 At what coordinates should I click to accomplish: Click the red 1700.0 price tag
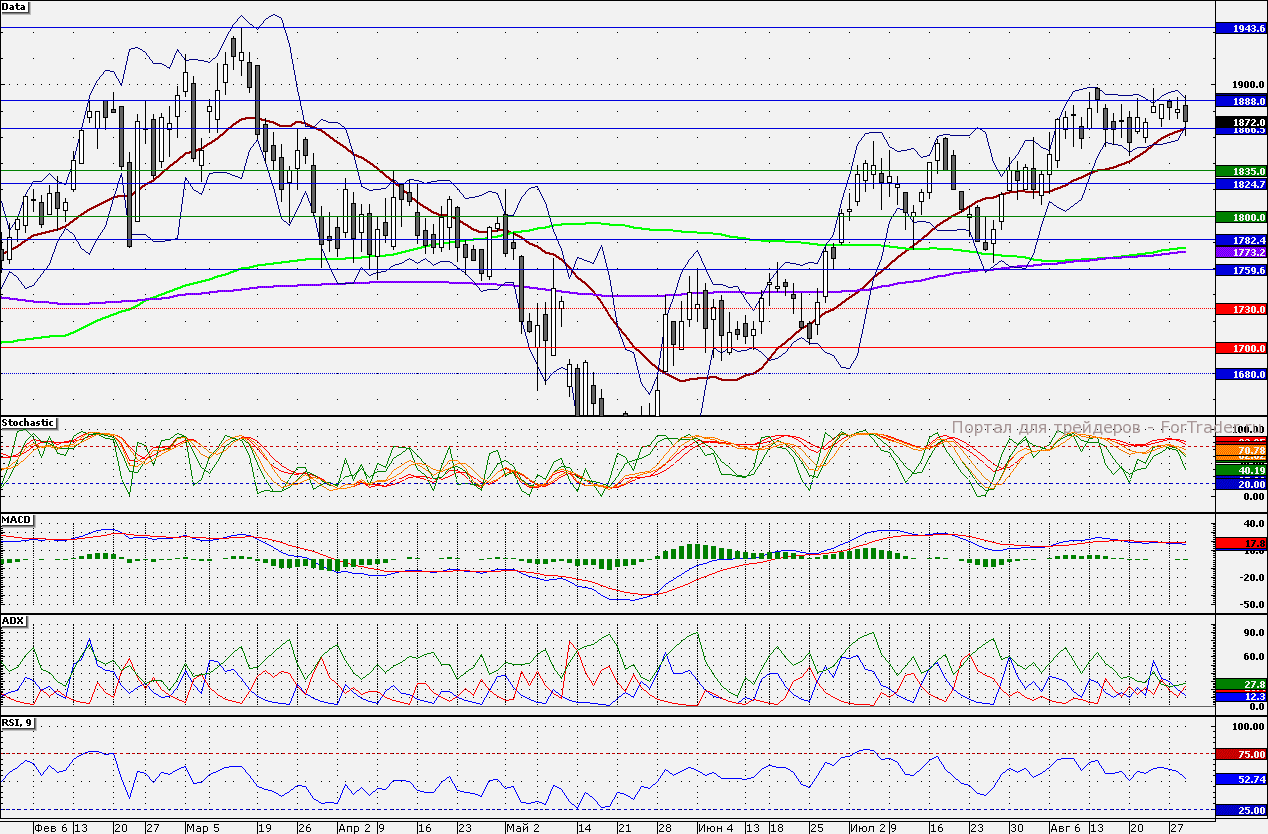[x=1240, y=348]
